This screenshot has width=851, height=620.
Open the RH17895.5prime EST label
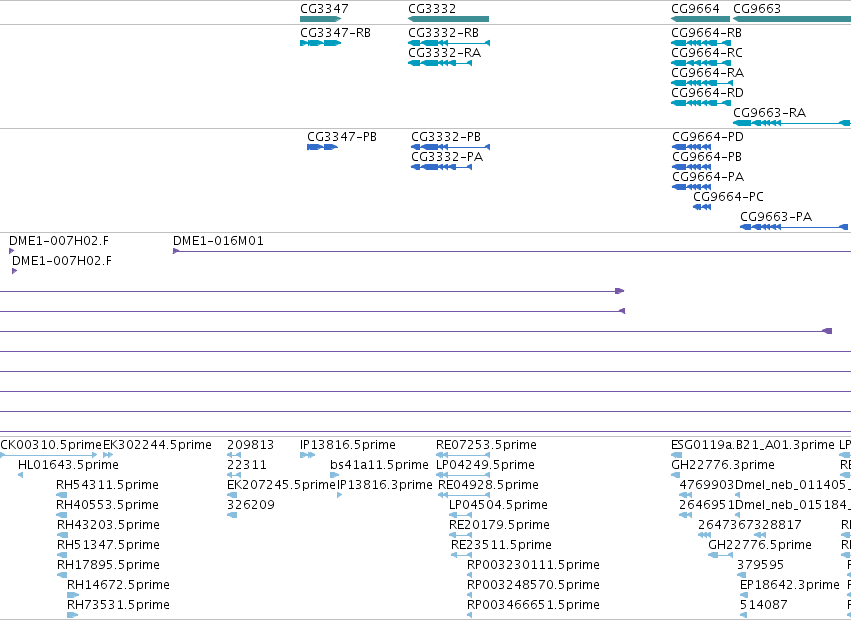109,565
